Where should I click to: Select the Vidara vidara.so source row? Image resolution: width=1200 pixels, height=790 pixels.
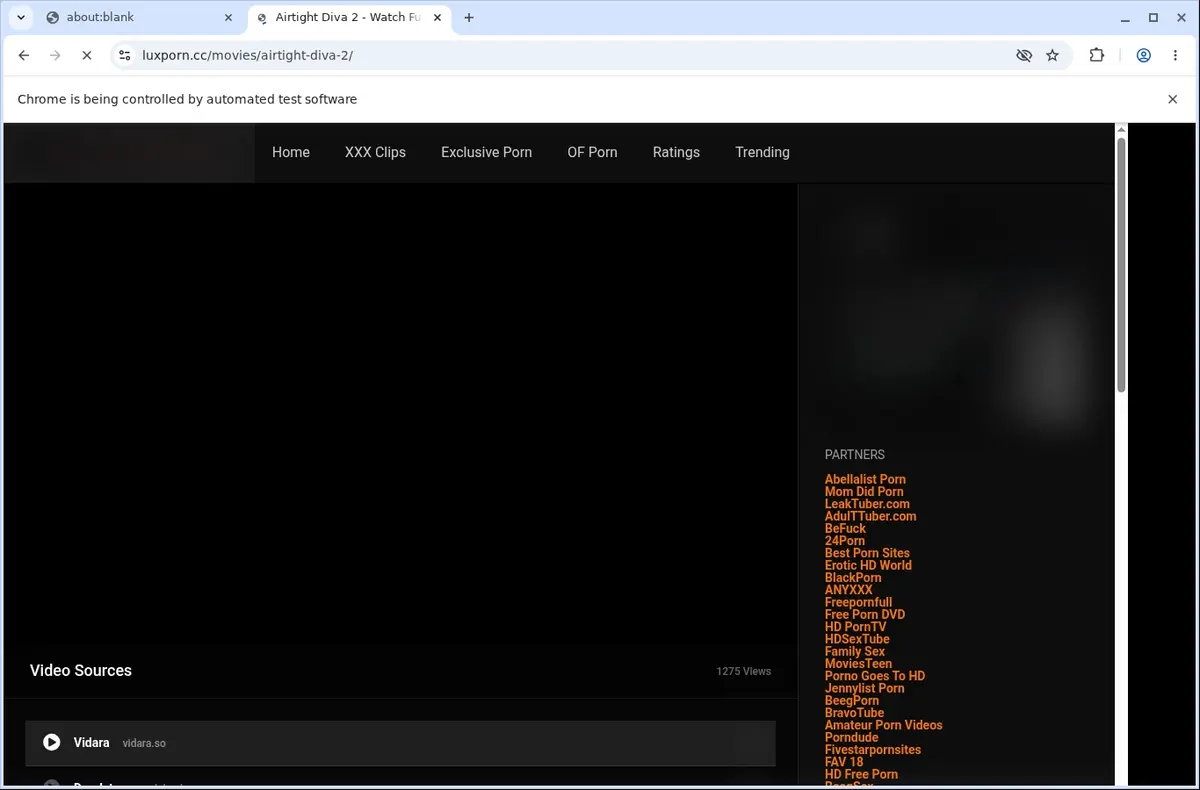coord(400,743)
